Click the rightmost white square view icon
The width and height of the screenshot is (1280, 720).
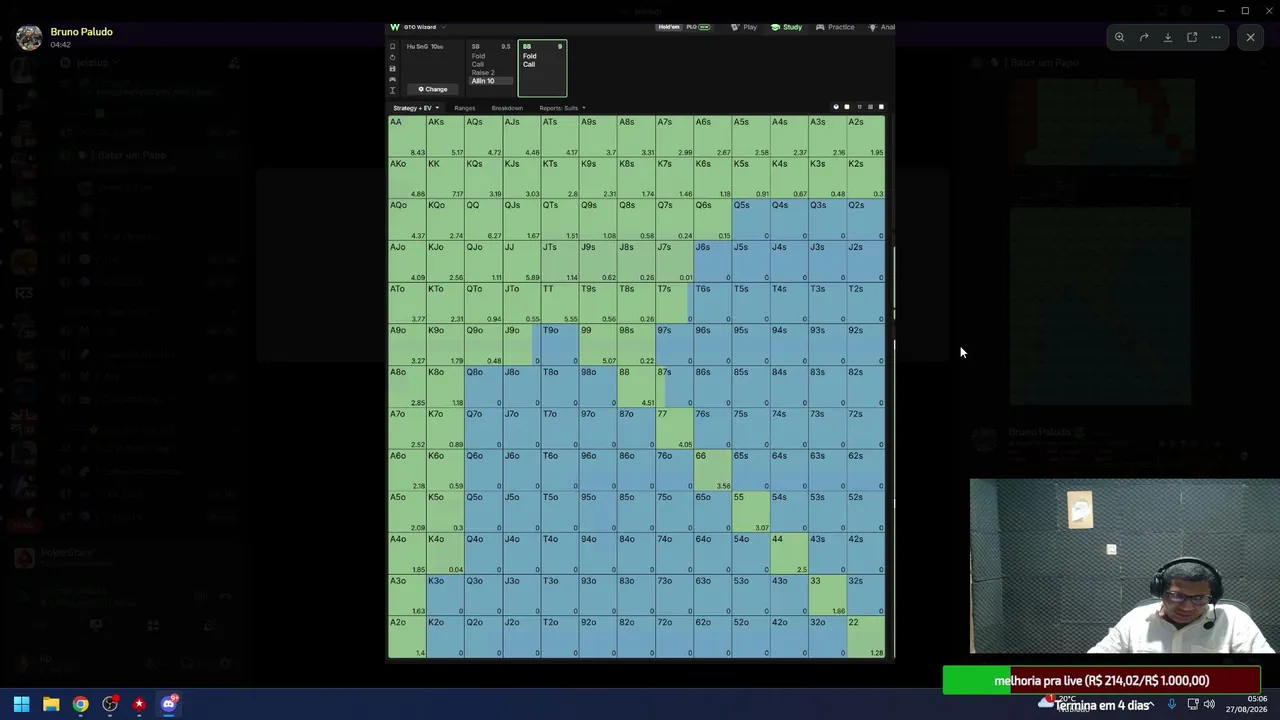881,107
